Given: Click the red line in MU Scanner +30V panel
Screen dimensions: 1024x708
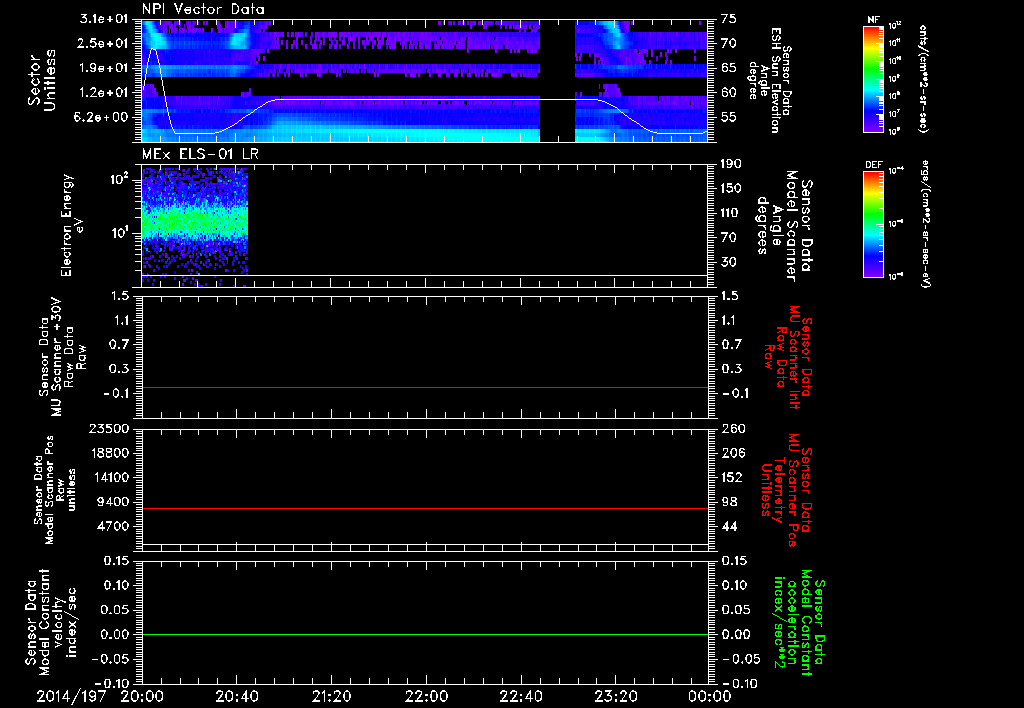Looking at the screenshot, I should 425,387.
